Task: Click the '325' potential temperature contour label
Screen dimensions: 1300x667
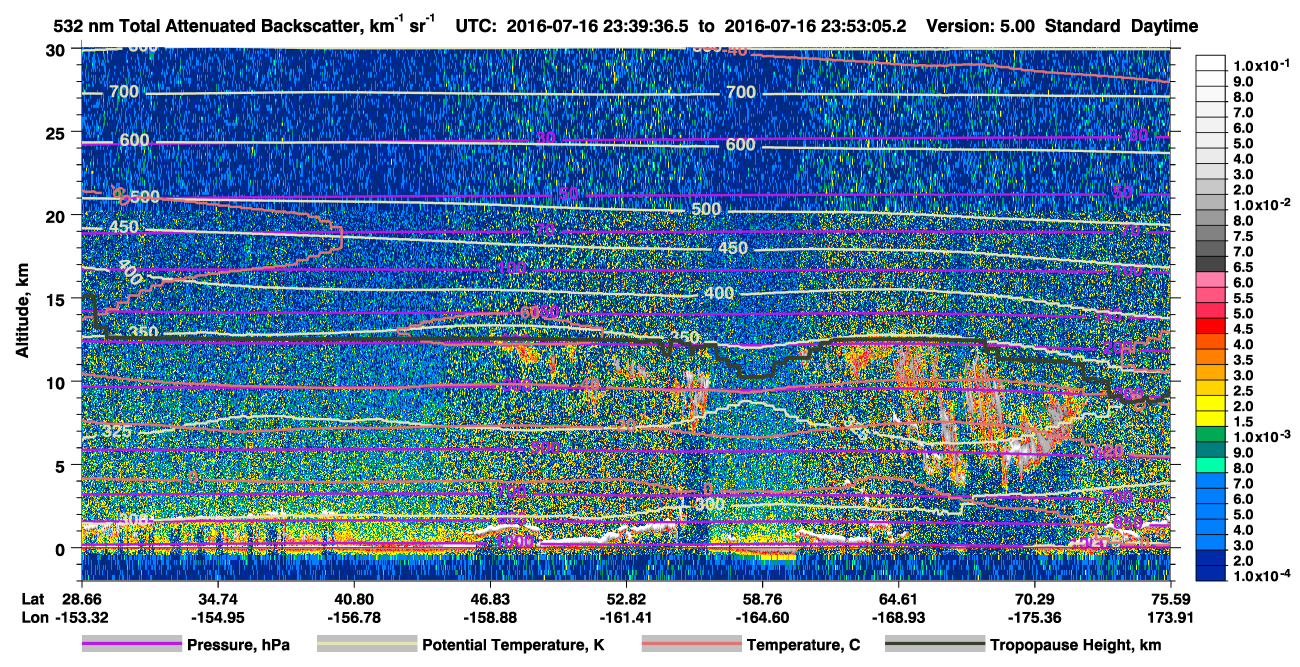Action: pyautogui.click(x=117, y=432)
